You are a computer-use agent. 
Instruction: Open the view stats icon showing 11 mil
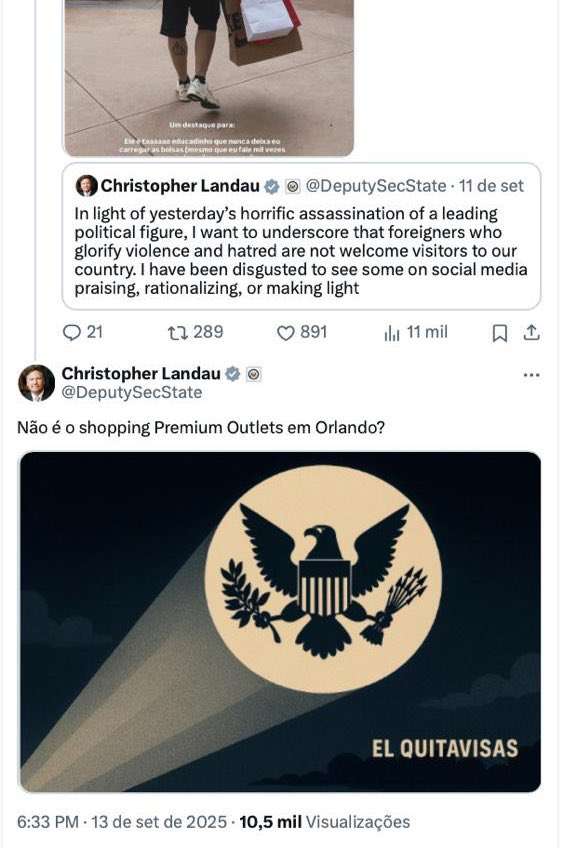pyautogui.click(x=392, y=333)
